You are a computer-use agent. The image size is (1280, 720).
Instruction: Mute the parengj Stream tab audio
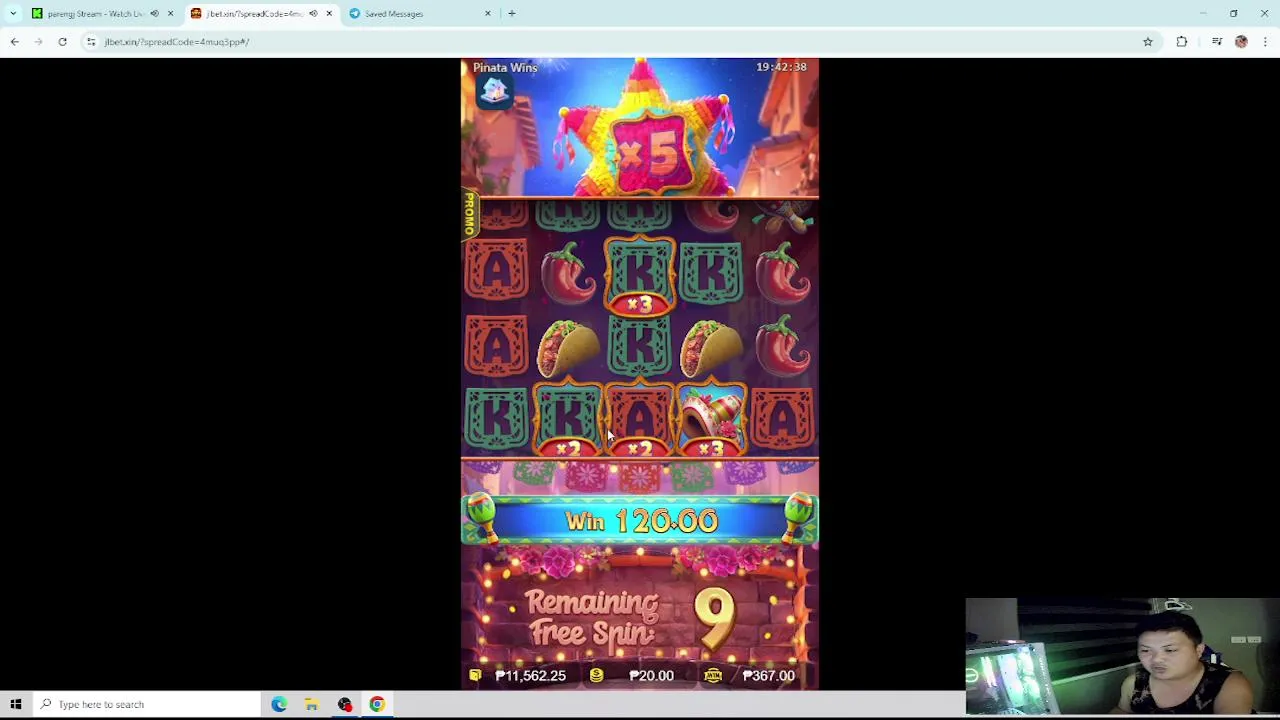click(x=154, y=14)
